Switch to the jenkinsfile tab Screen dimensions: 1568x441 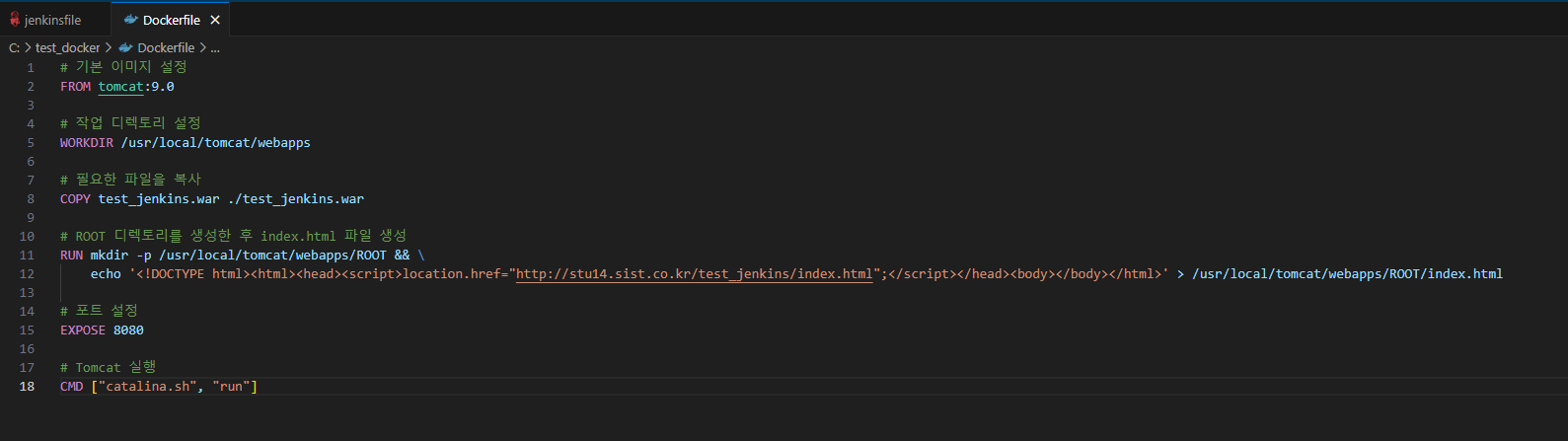52,20
